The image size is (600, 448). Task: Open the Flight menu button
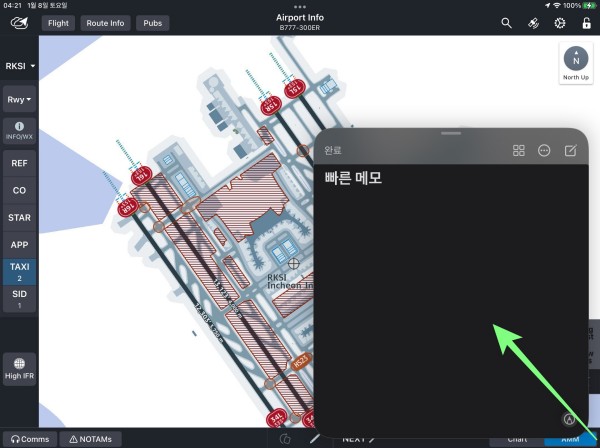click(x=59, y=22)
